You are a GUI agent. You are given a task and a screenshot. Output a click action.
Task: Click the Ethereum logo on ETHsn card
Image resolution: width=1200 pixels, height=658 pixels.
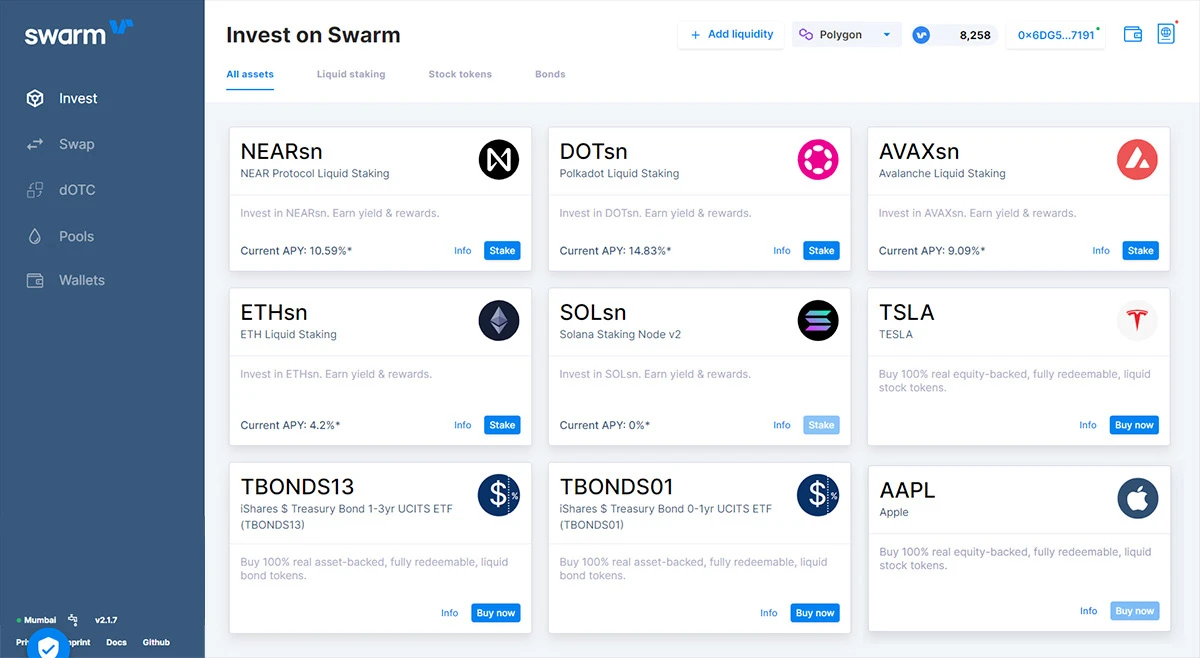[499, 321]
